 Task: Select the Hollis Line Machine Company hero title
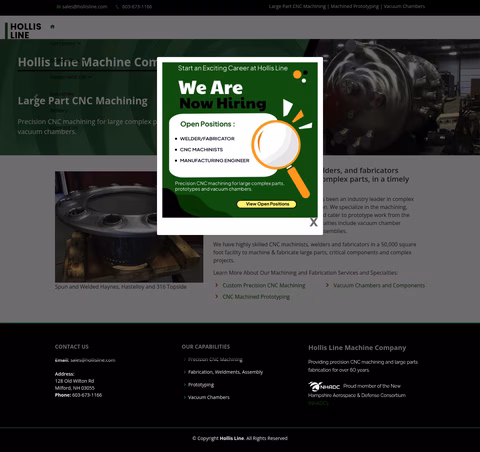click(x=87, y=62)
